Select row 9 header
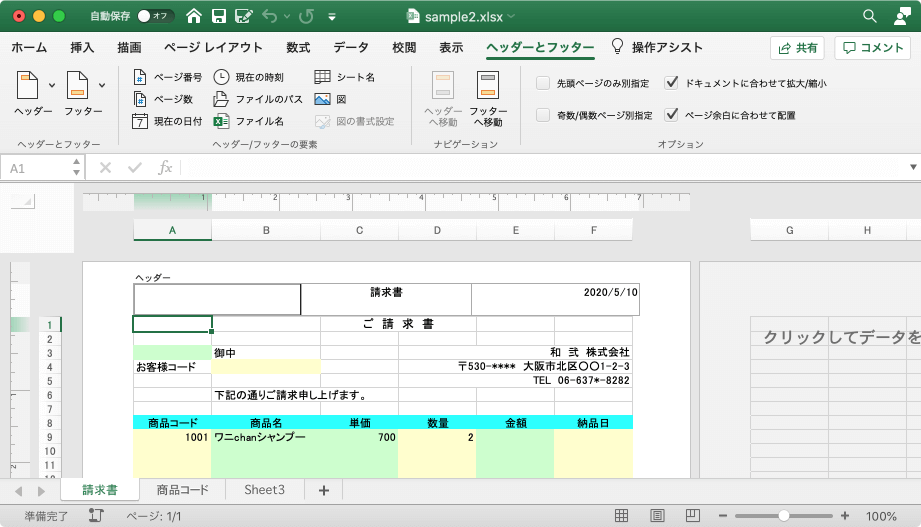The height and width of the screenshot is (527, 921). tap(50, 437)
